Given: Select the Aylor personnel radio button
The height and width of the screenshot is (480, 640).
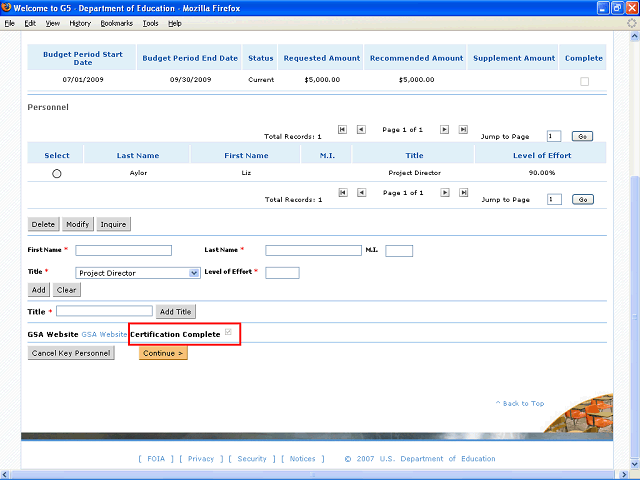Looking at the screenshot, I should tap(57, 173).
